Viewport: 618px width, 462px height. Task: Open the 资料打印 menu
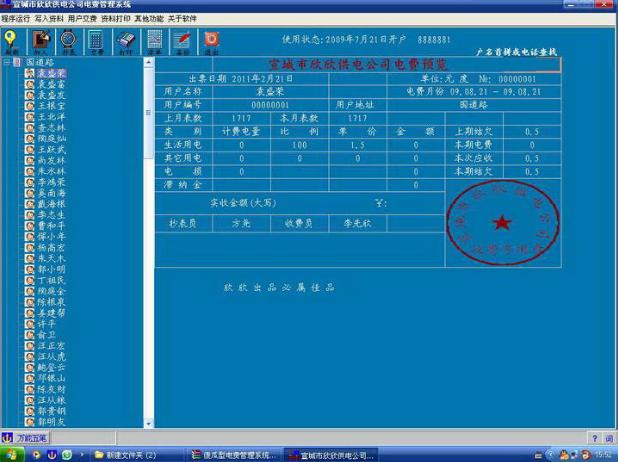tap(116, 18)
